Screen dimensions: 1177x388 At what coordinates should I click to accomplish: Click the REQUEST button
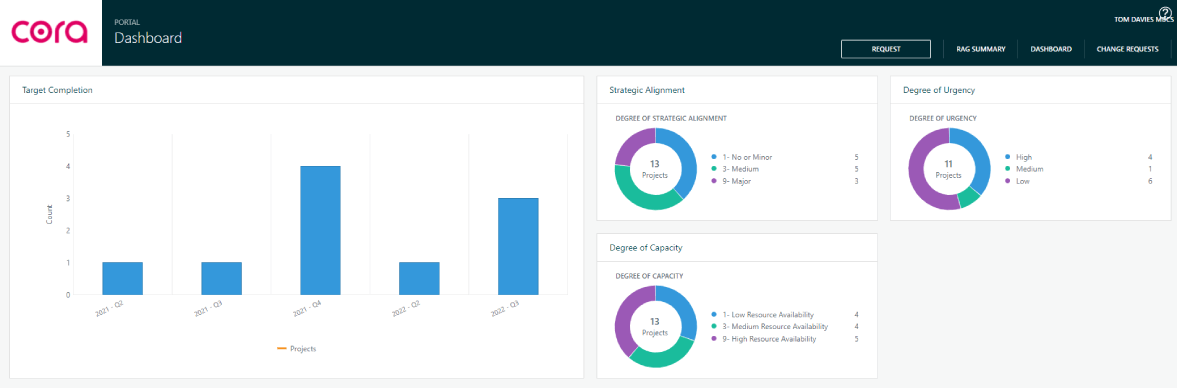tap(886, 49)
